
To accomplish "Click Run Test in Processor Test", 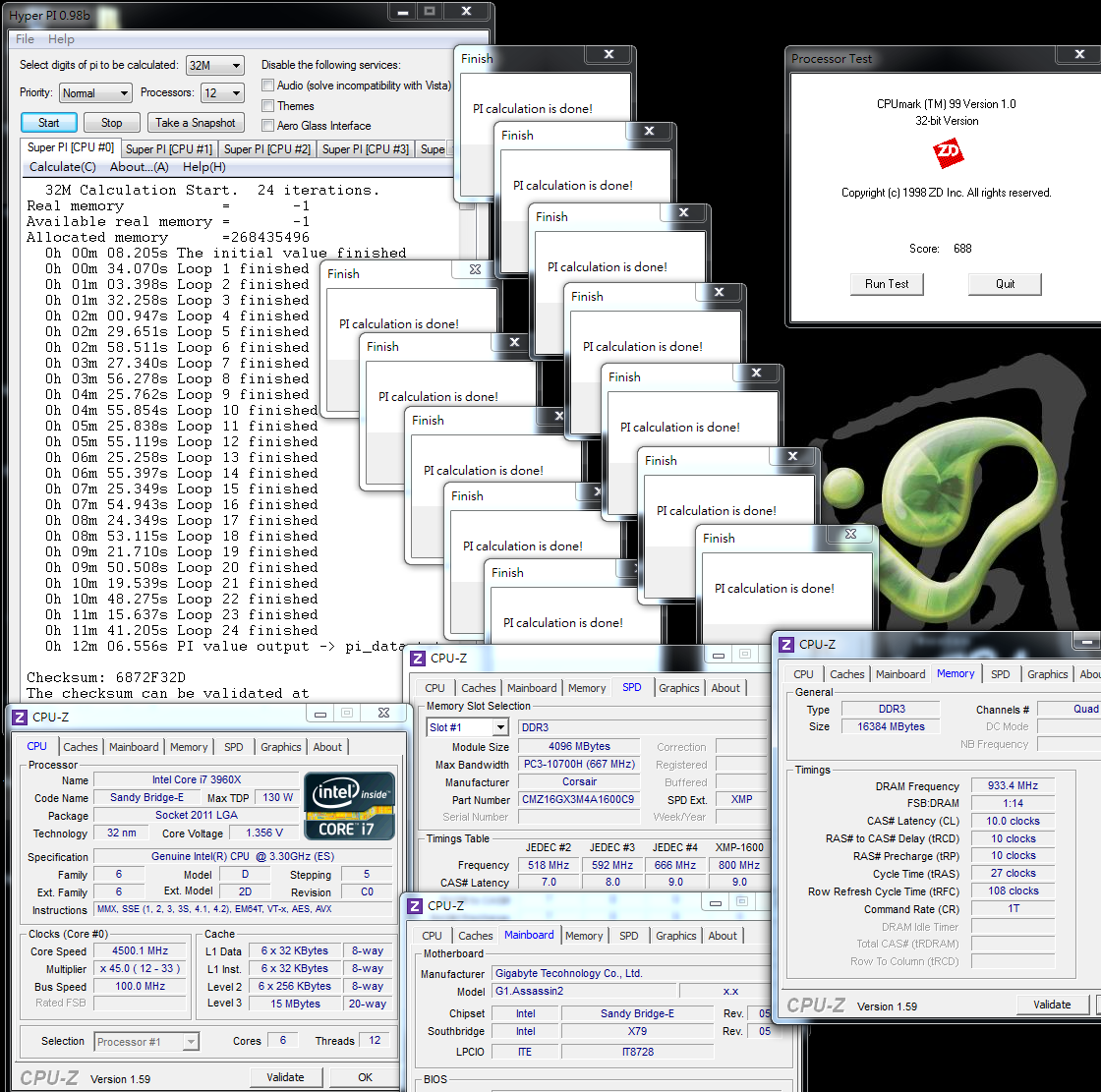I will (x=886, y=284).
